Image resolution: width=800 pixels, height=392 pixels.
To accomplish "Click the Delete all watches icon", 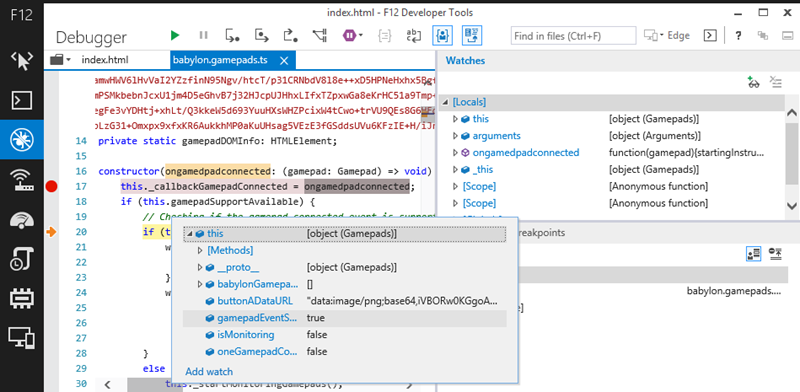I will click(x=776, y=83).
